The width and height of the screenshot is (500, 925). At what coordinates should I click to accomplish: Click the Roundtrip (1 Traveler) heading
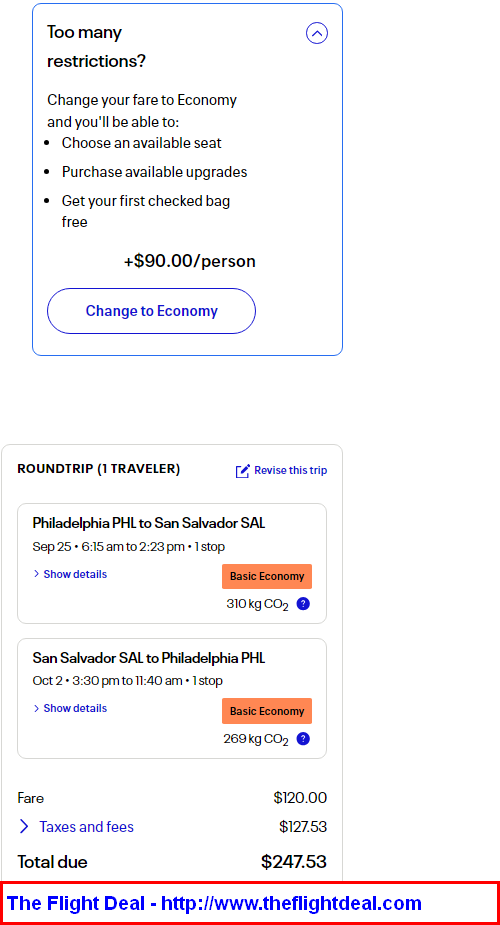coord(98,469)
